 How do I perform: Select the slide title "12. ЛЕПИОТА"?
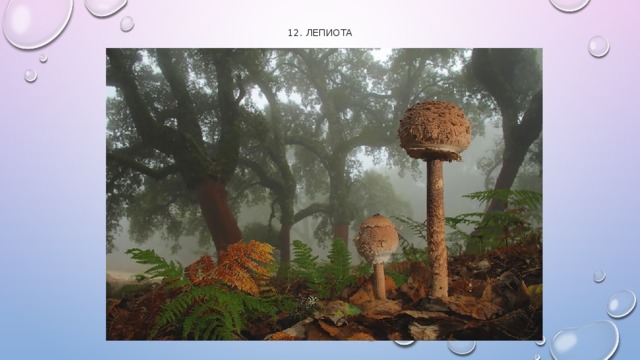click(x=320, y=33)
